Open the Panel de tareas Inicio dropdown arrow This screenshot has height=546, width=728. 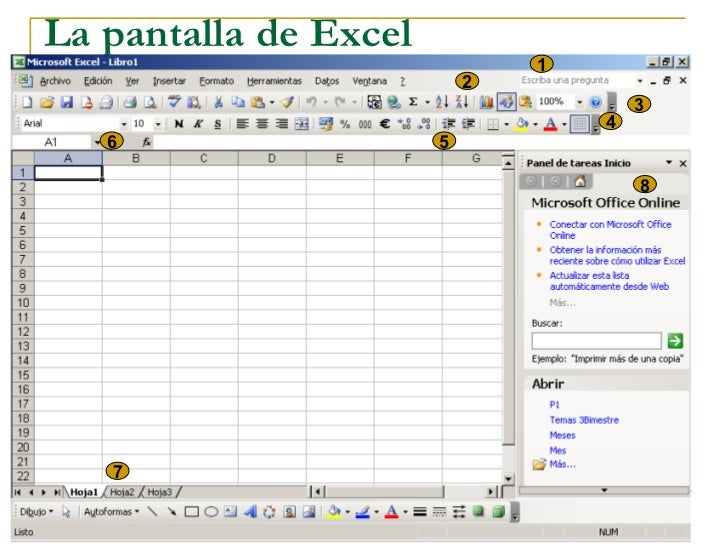click(669, 162)
